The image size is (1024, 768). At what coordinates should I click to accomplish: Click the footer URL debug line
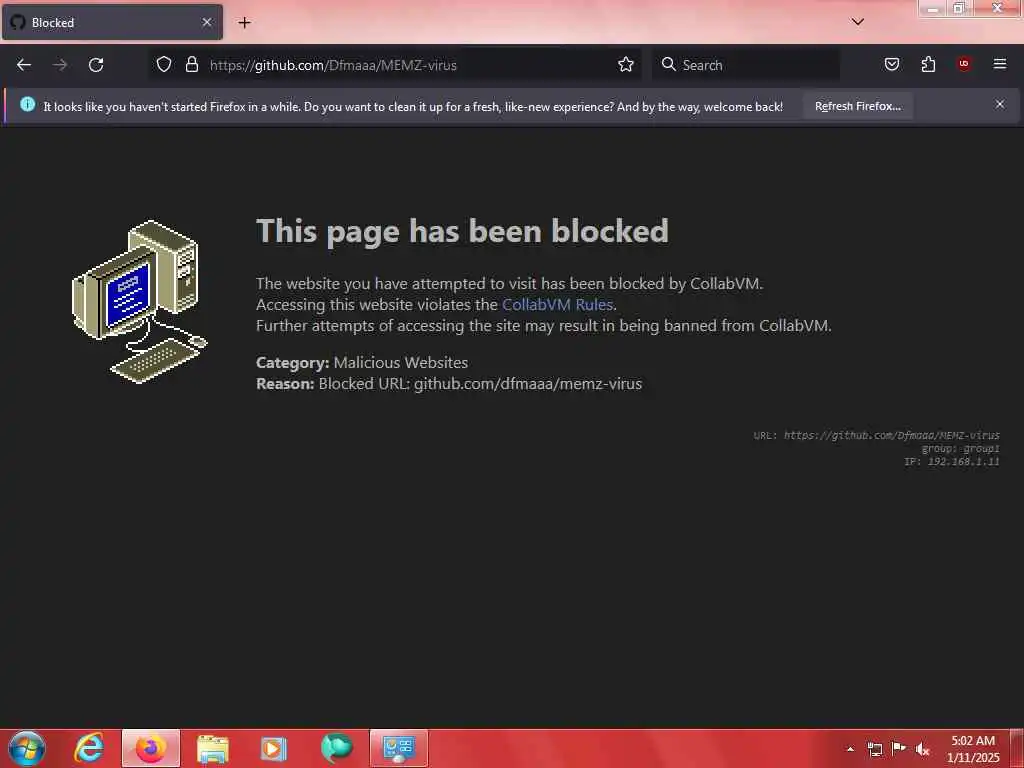click(876, 436)
